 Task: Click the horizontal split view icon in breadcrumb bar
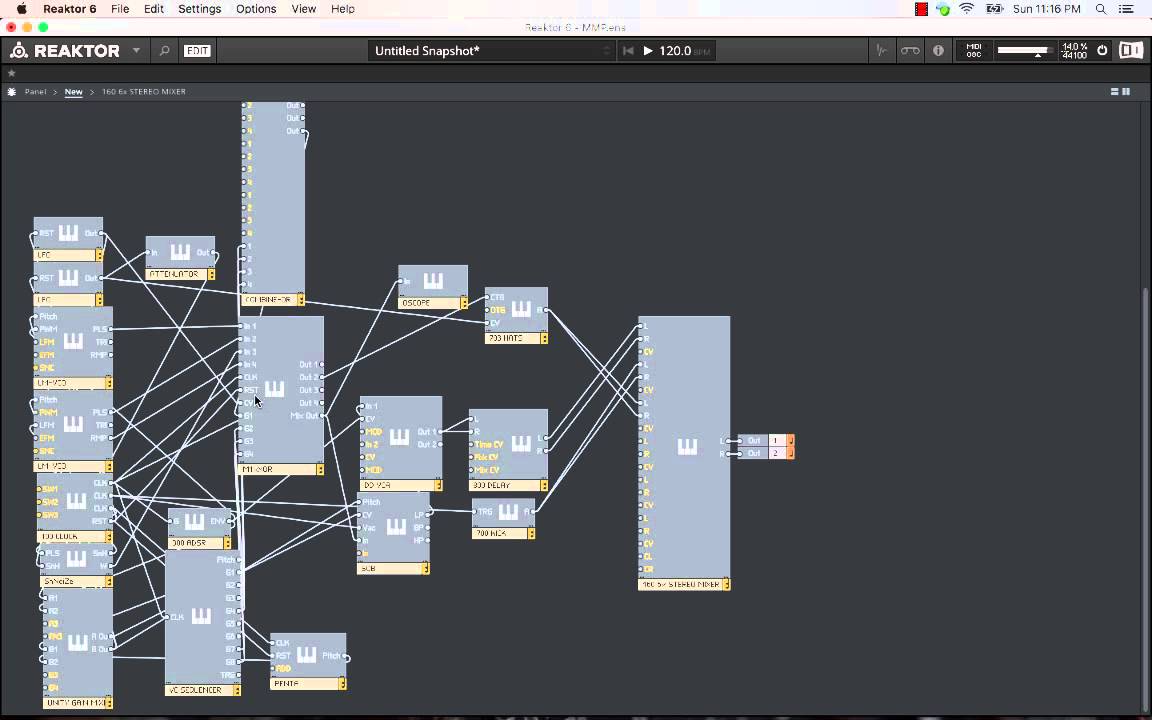[1115, 92]
